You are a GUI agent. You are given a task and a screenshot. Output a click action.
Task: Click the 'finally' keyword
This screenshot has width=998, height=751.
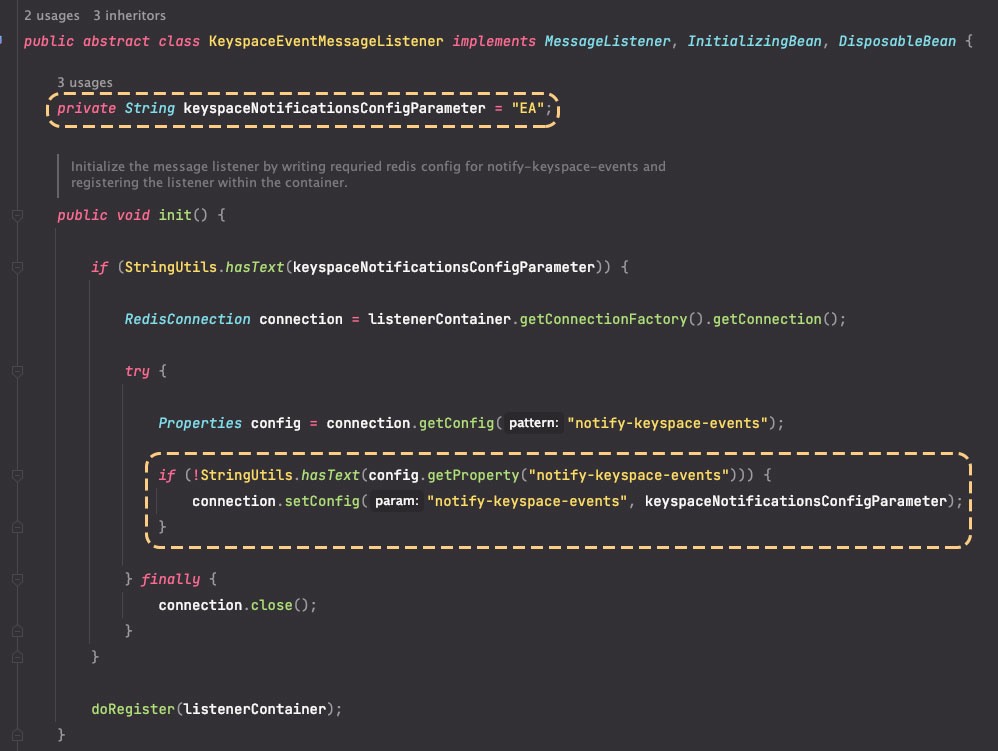pos(170,579)
